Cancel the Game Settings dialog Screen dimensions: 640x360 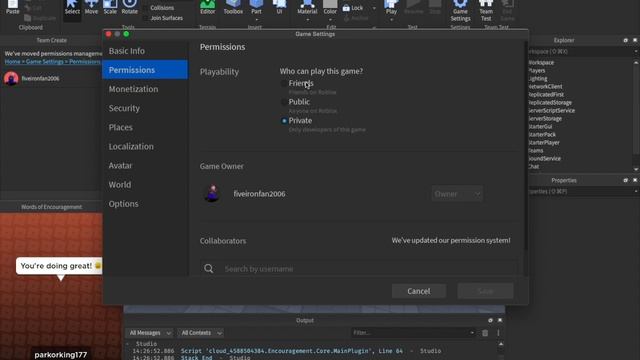point(419,291)
